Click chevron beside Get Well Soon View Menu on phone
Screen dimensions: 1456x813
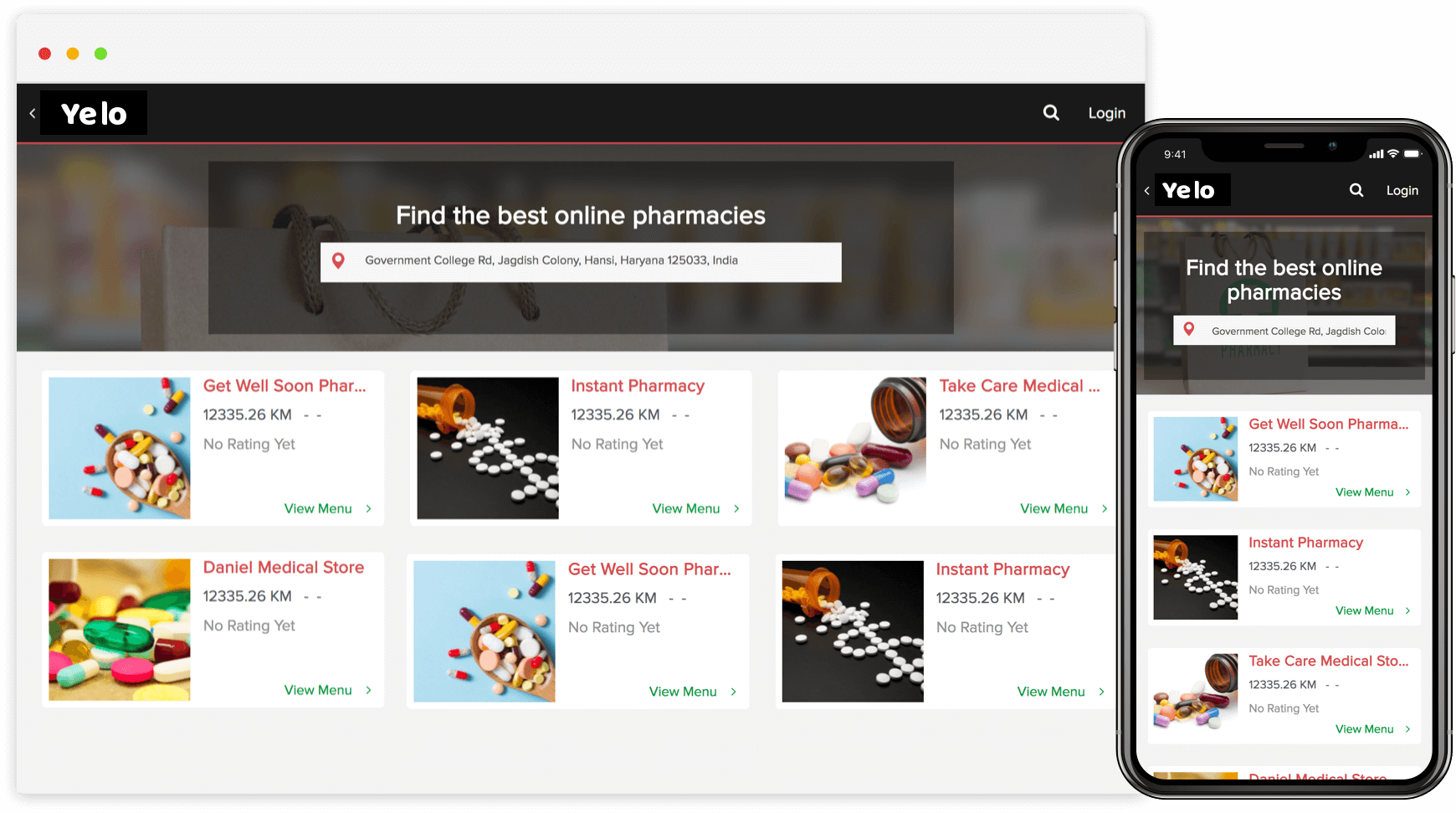click(1407, 492)
